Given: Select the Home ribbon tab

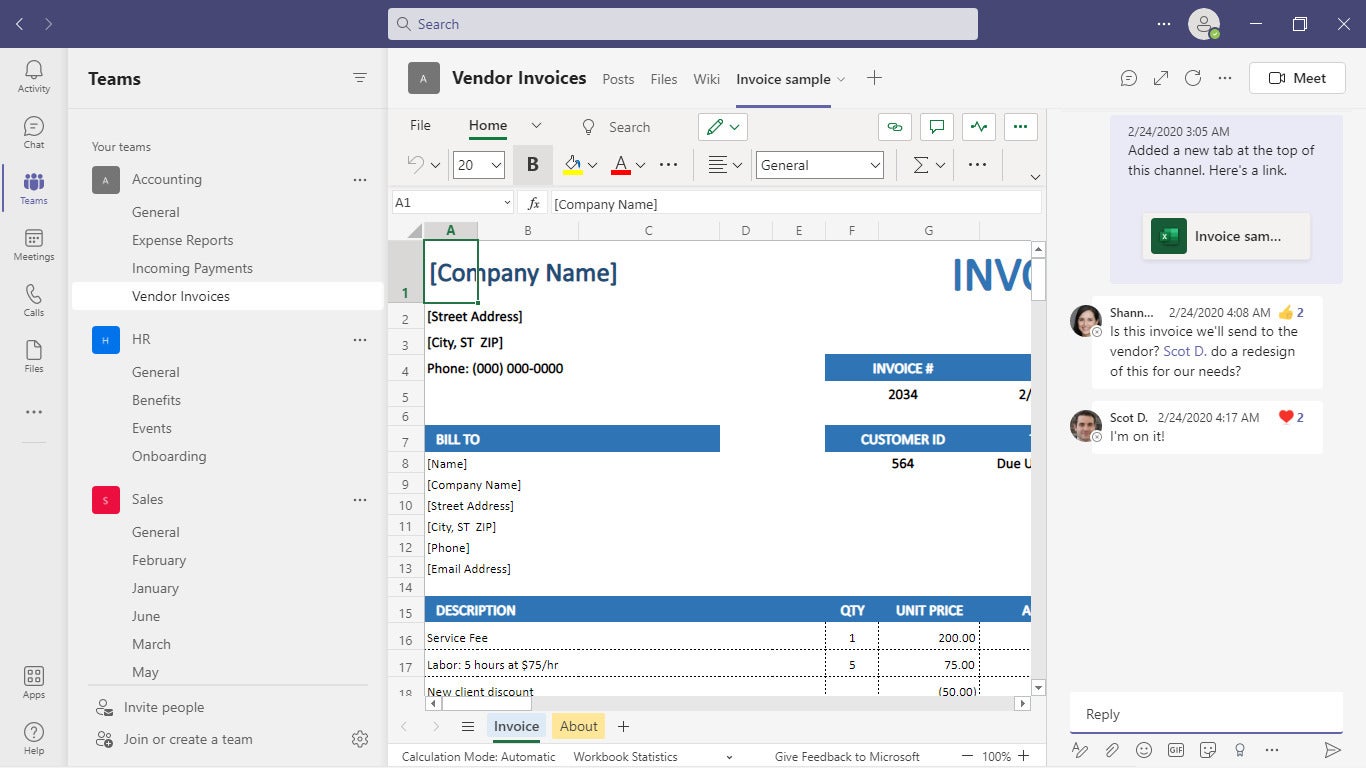Looking at the screenshot, I should click(488, 126).
